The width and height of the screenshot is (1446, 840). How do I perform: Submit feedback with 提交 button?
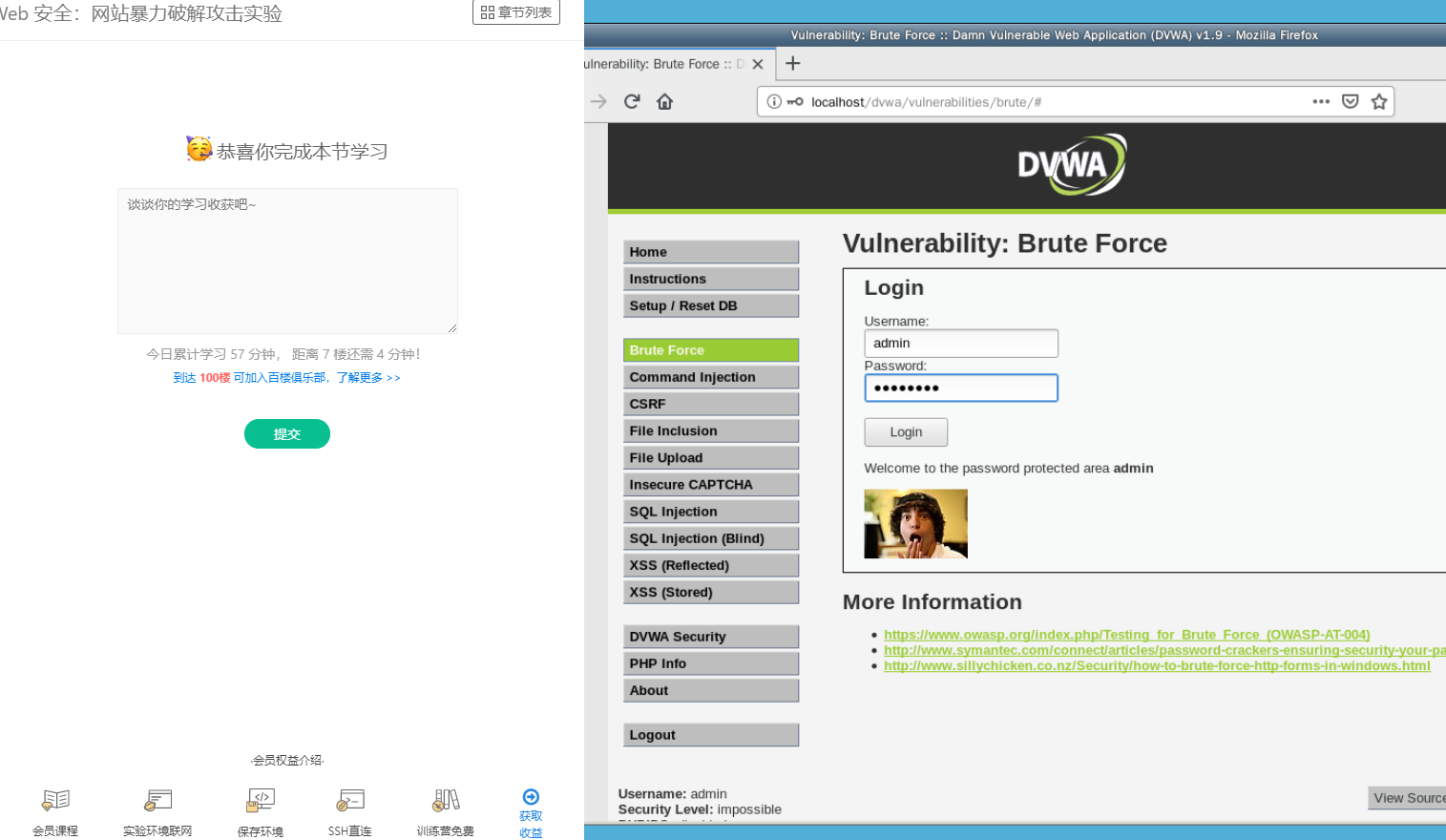click(287, 433)
